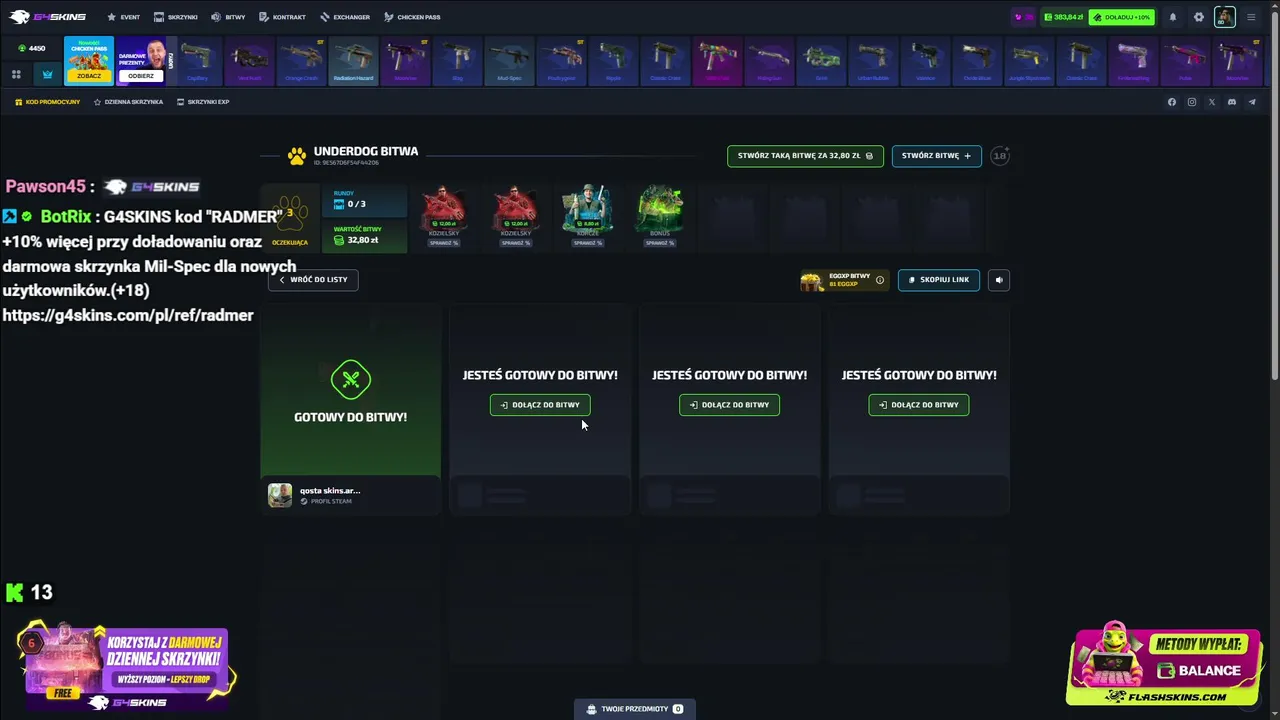Mute the battle sound
The image size is (1280, 720).
click(999, 280)
